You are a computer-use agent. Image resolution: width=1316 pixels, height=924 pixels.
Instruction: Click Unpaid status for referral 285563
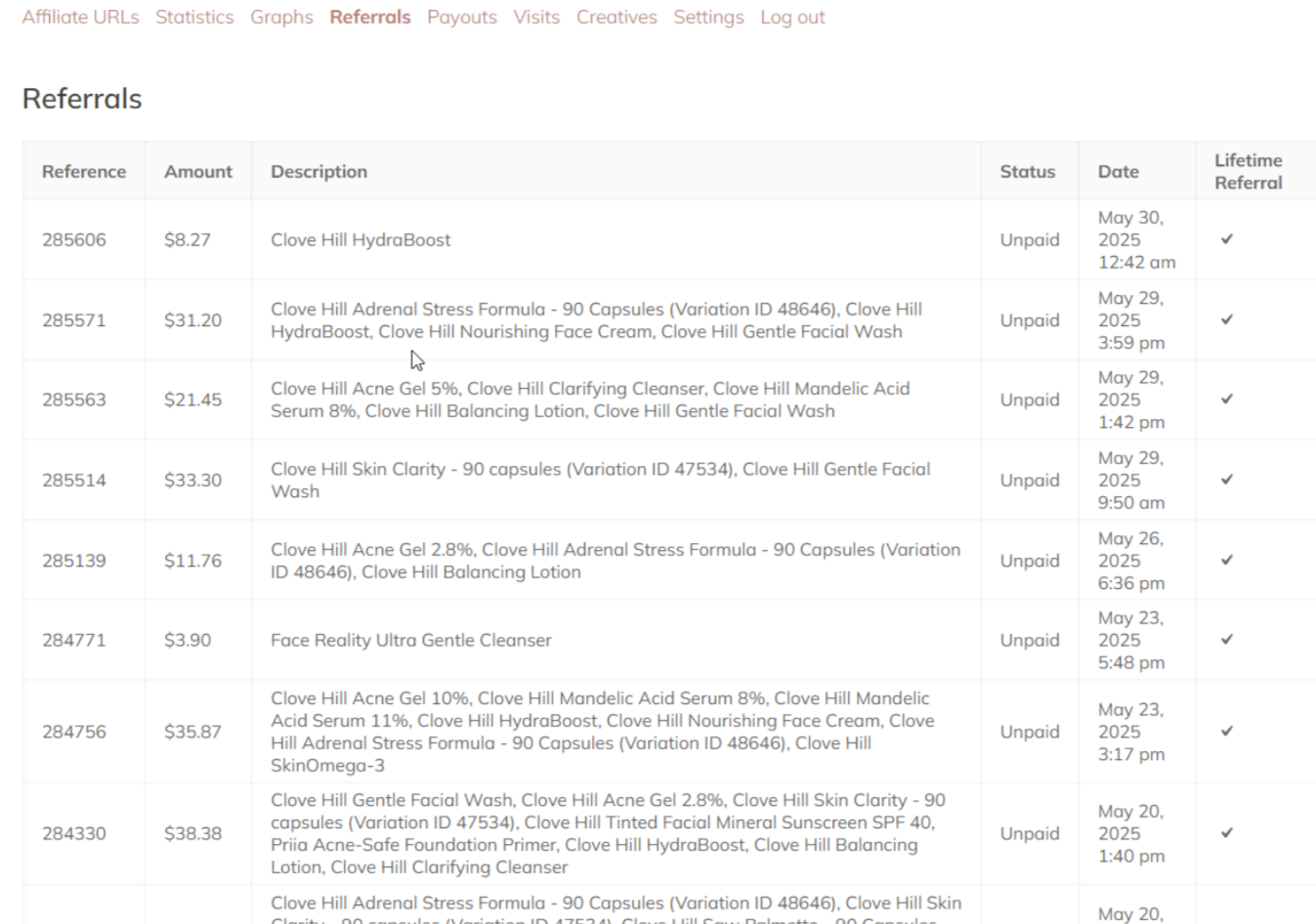coord(1030,399)
